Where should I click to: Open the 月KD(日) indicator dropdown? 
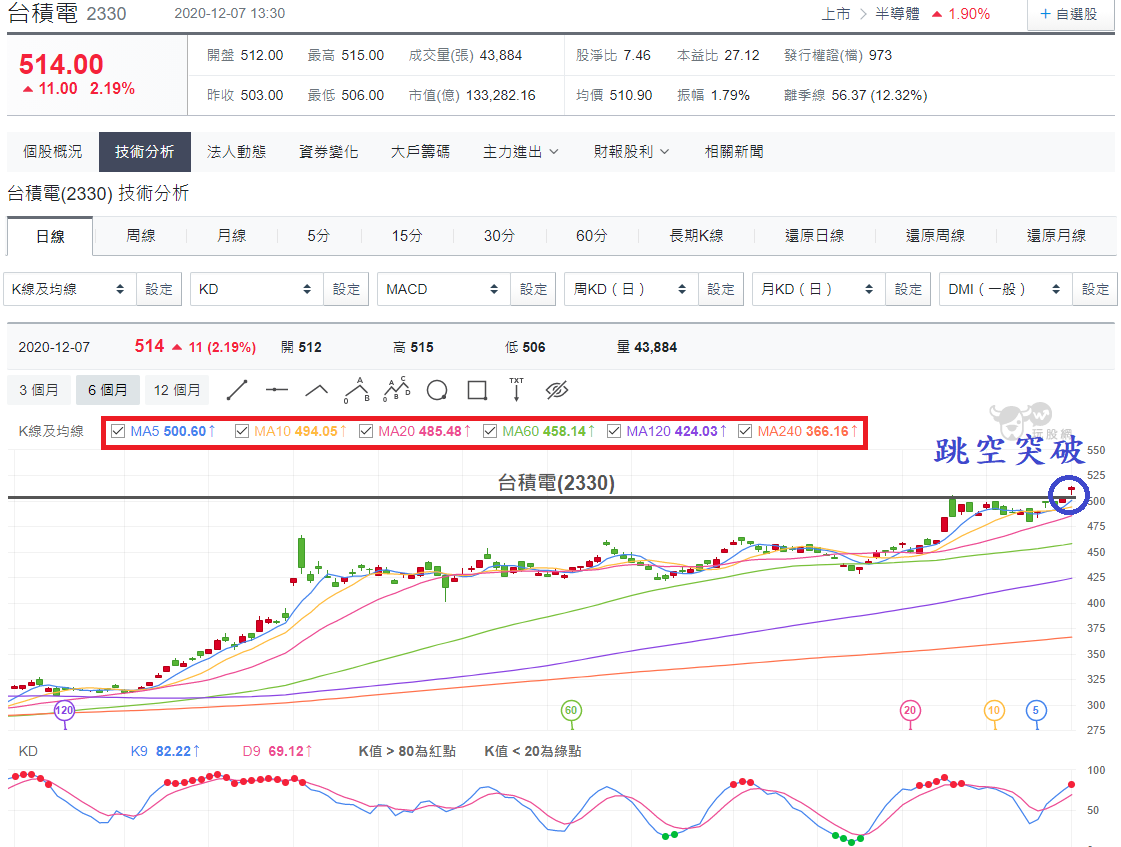click(819, 289)
